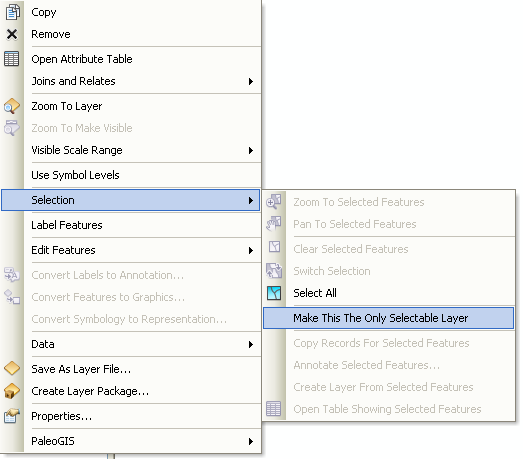Click the Select All icon in submenu
The image size is (523, 459).
(274, 293)
